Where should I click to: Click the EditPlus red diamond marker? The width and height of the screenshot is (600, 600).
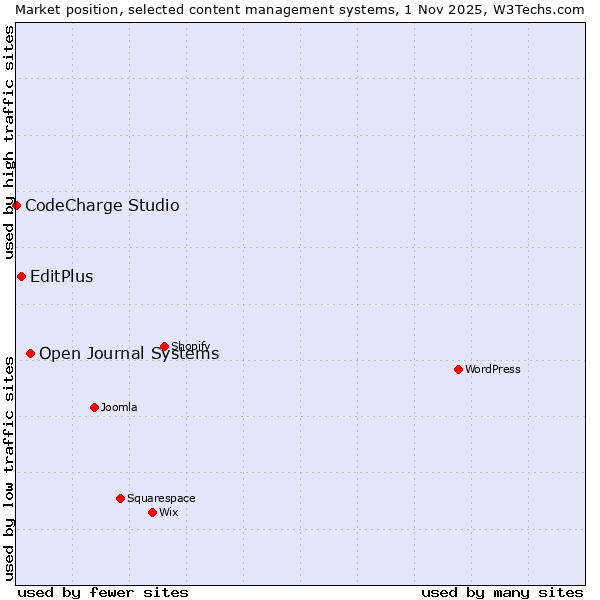pyautogui.click(x=21, y=277)
